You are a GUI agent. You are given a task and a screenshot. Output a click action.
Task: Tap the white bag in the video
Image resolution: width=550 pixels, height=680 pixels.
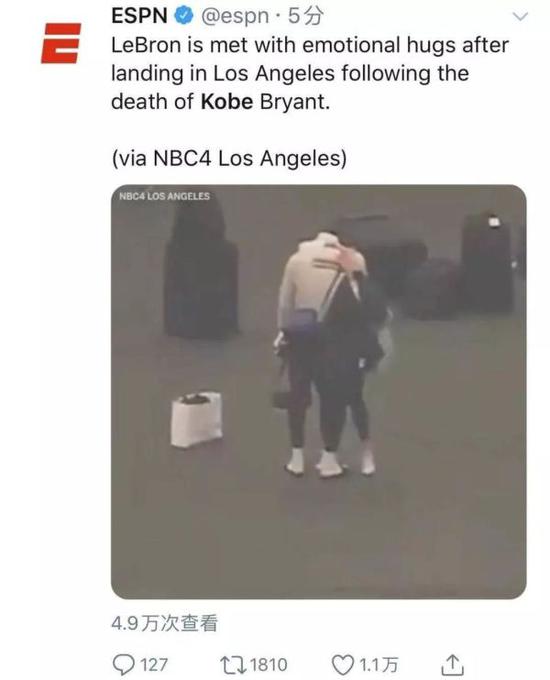[196, 419]
